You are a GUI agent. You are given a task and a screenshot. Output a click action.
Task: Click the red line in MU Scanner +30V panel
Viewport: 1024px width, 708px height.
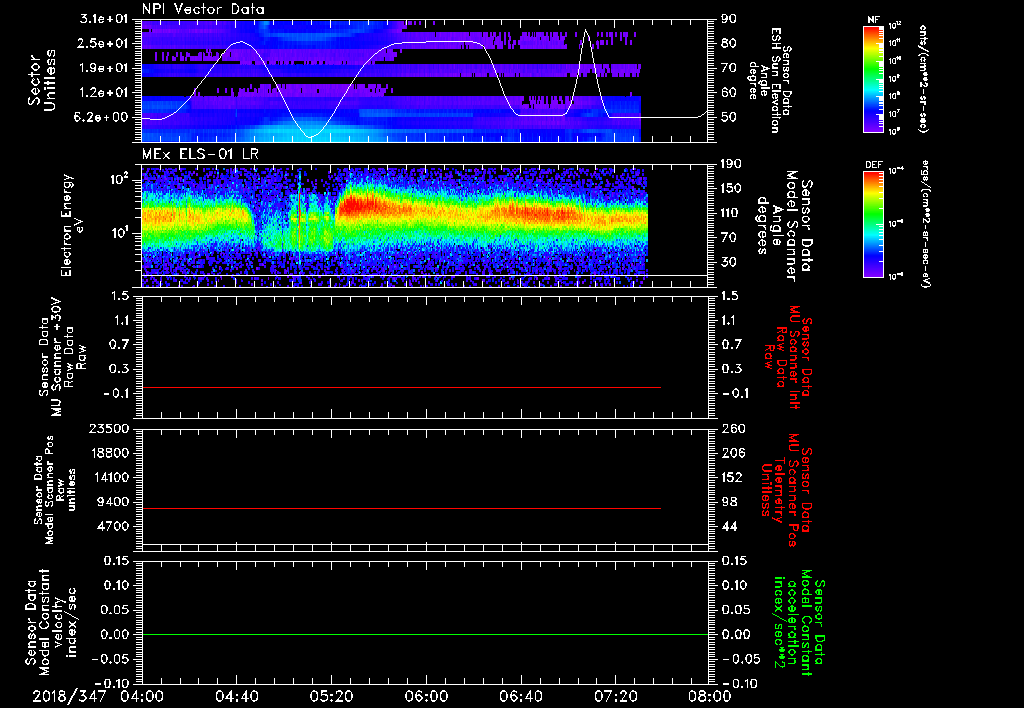coord(401,387)
